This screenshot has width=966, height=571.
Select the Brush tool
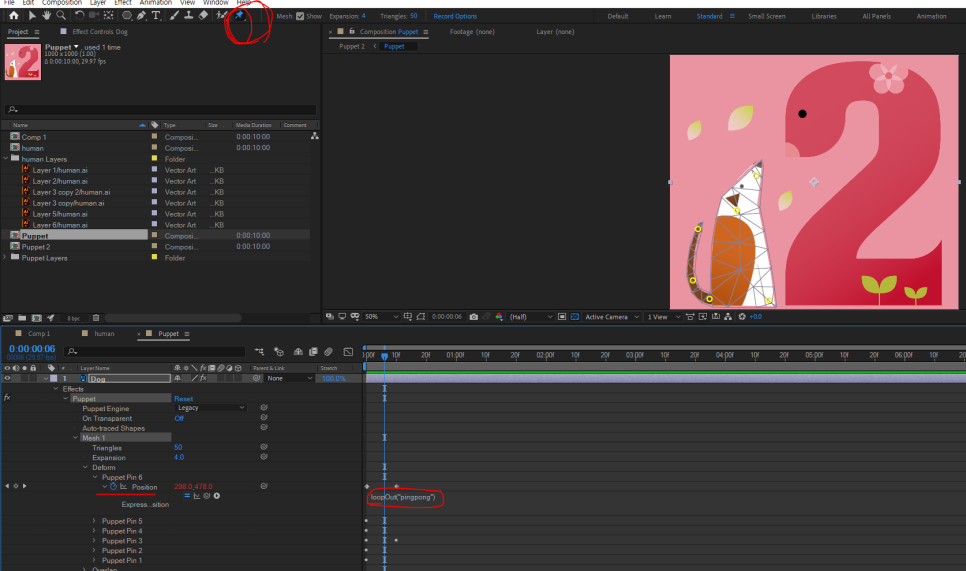click(174, 15)
